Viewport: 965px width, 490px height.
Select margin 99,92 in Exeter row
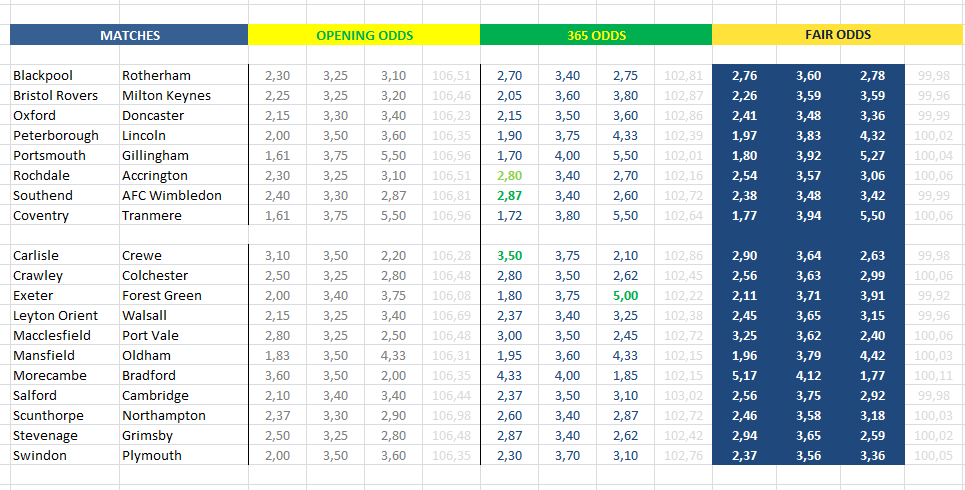[x=935, y=295]
